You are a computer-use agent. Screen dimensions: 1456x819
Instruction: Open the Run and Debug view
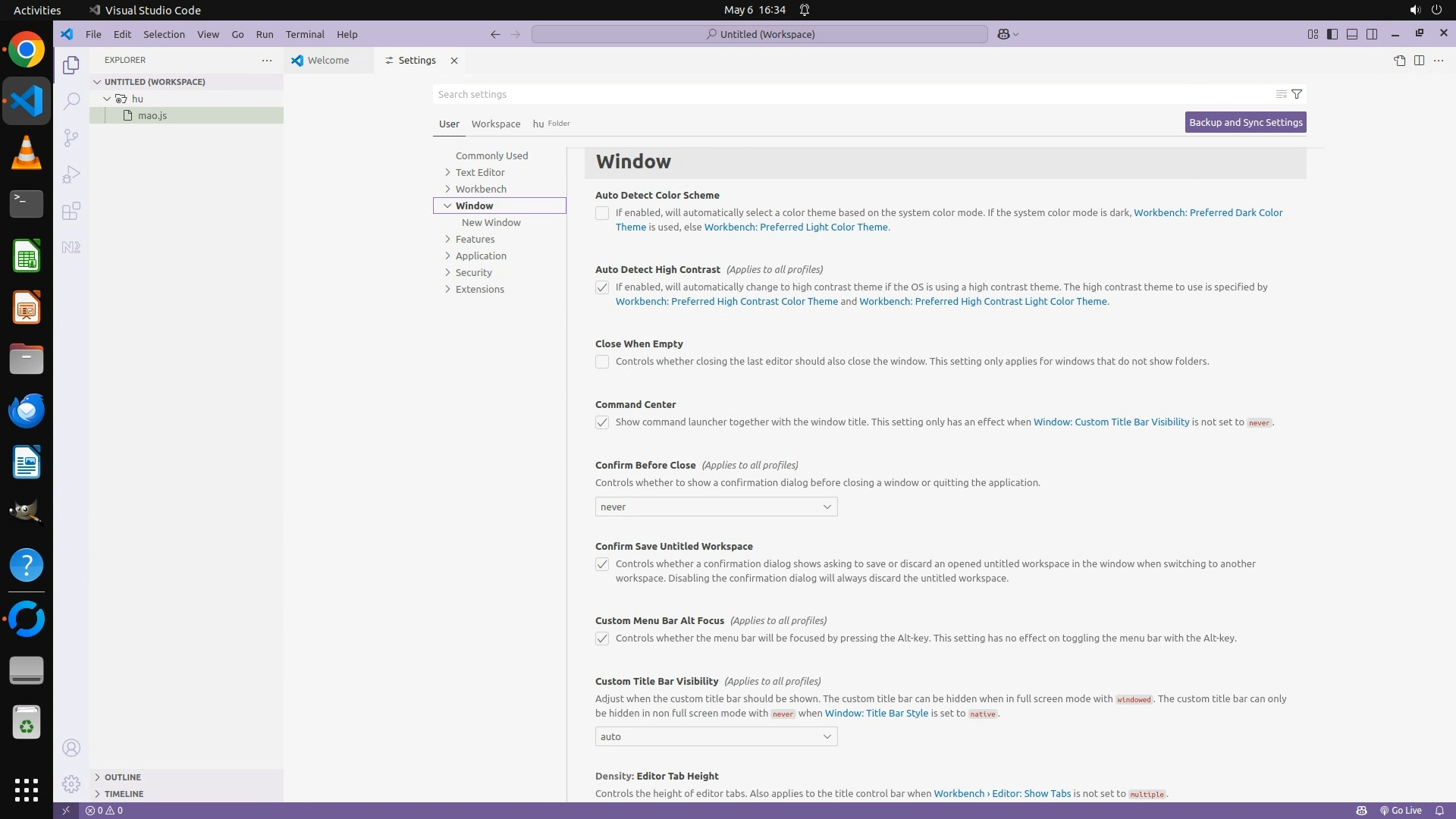pos(71,175)
